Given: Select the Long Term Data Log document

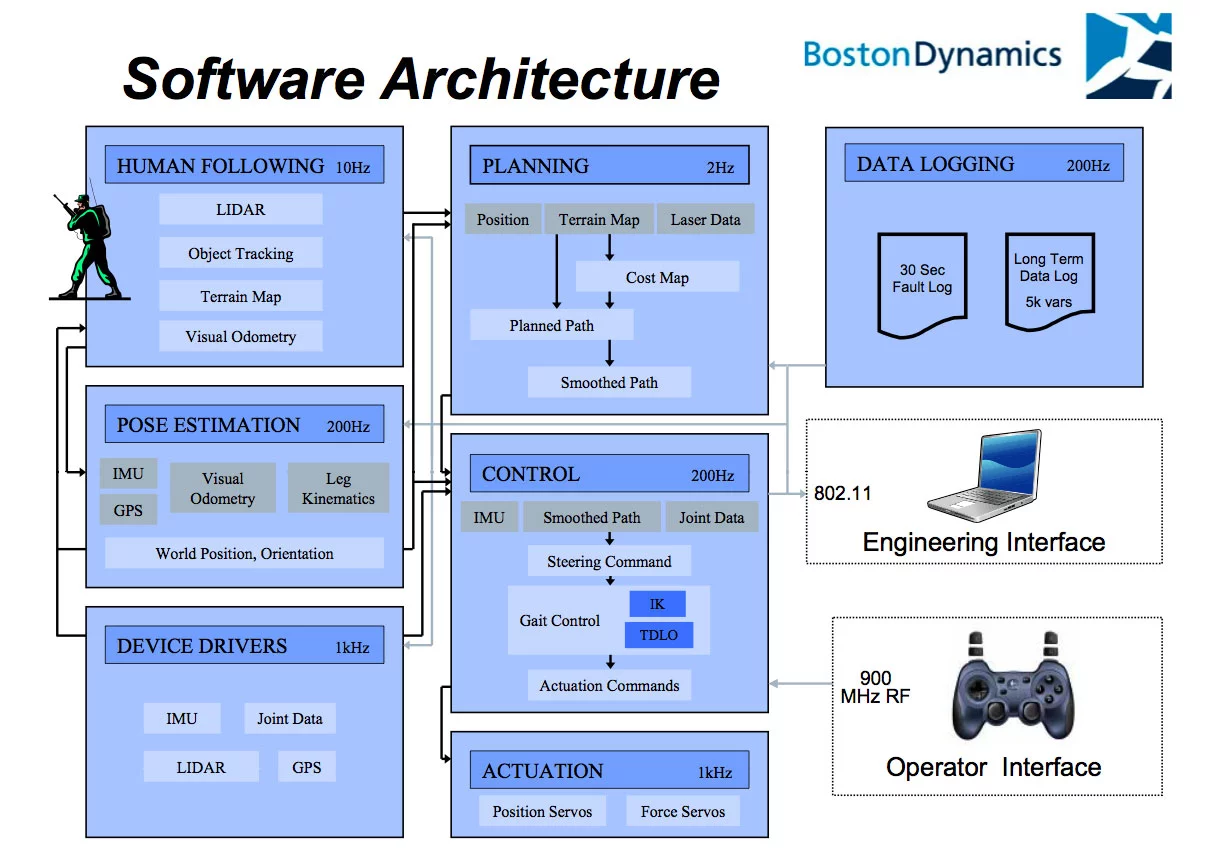Looking at the screenshot, I should click(1049, 282).
